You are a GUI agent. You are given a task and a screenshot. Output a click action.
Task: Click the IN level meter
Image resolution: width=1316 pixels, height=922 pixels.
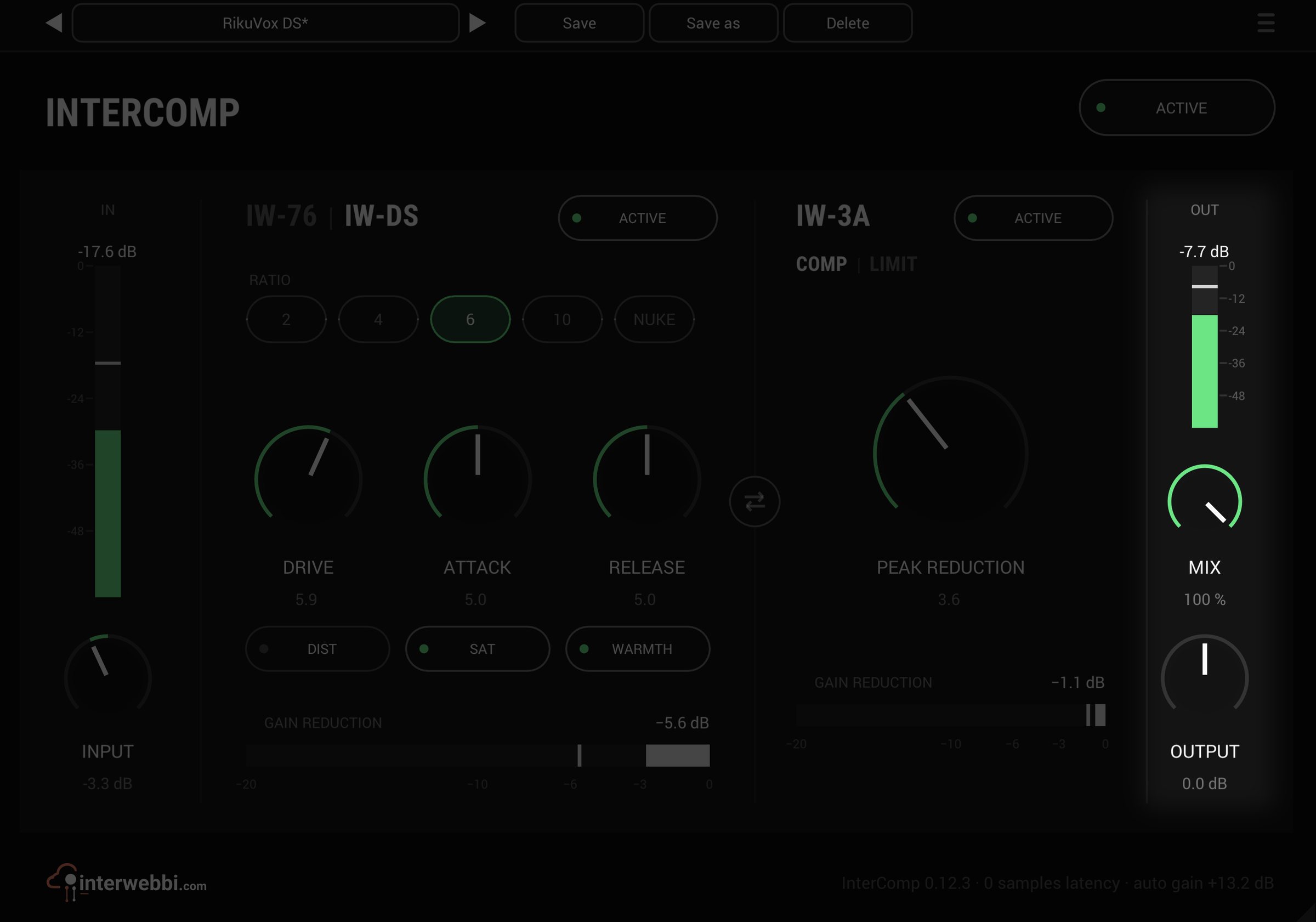pos(108,431)
